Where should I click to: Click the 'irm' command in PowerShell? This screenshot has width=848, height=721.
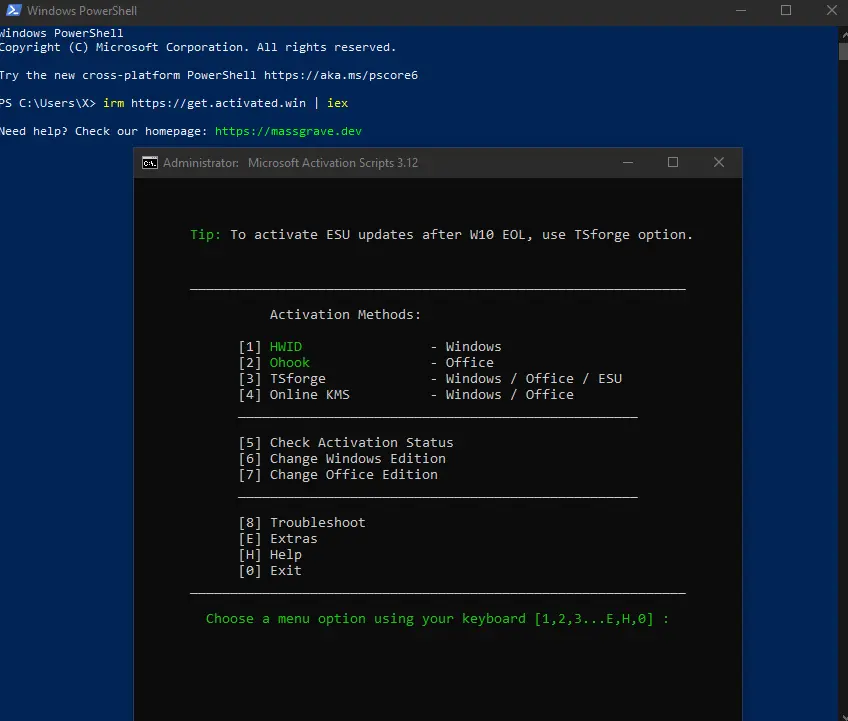point(114,103)
